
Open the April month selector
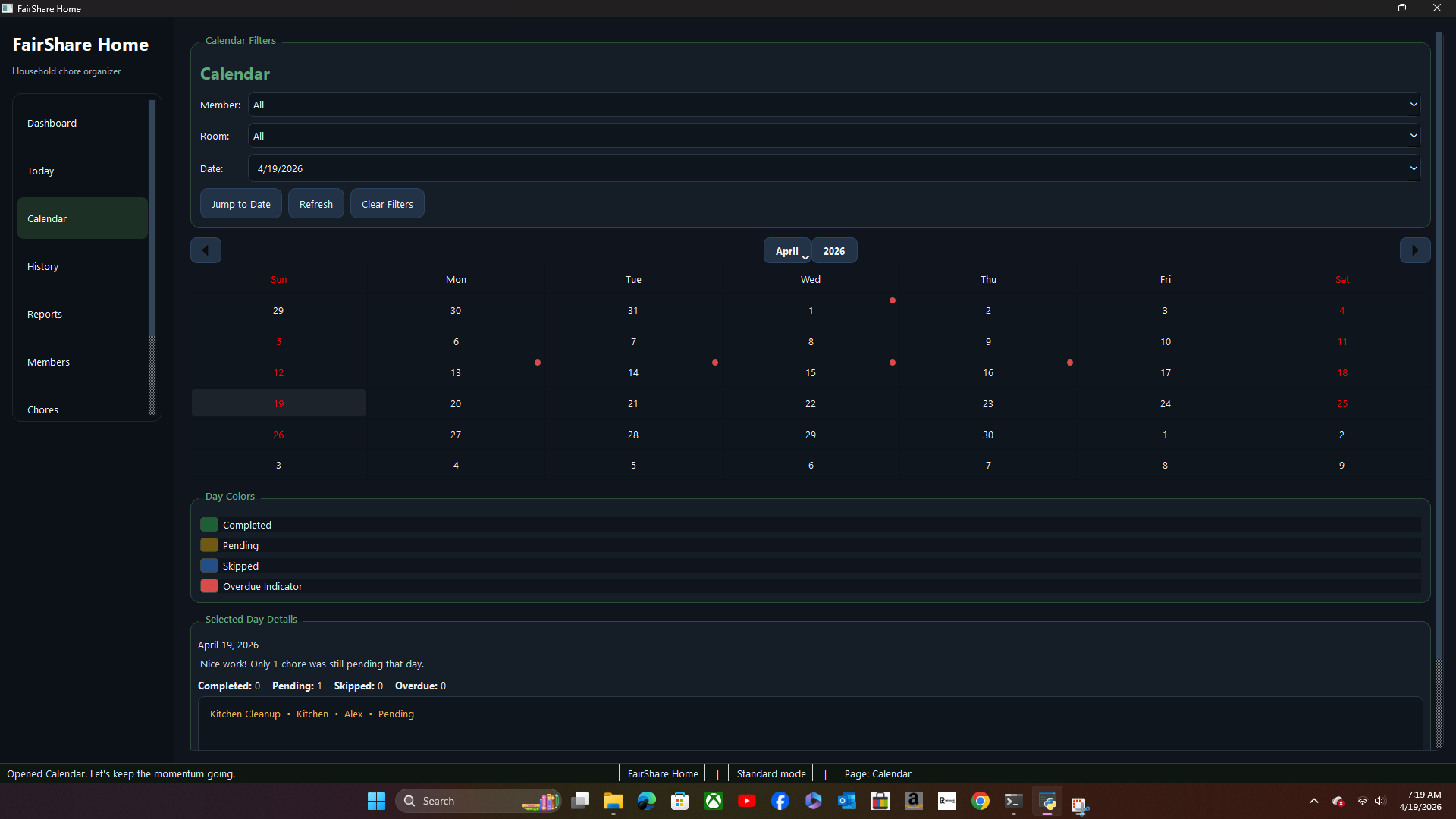787,250
